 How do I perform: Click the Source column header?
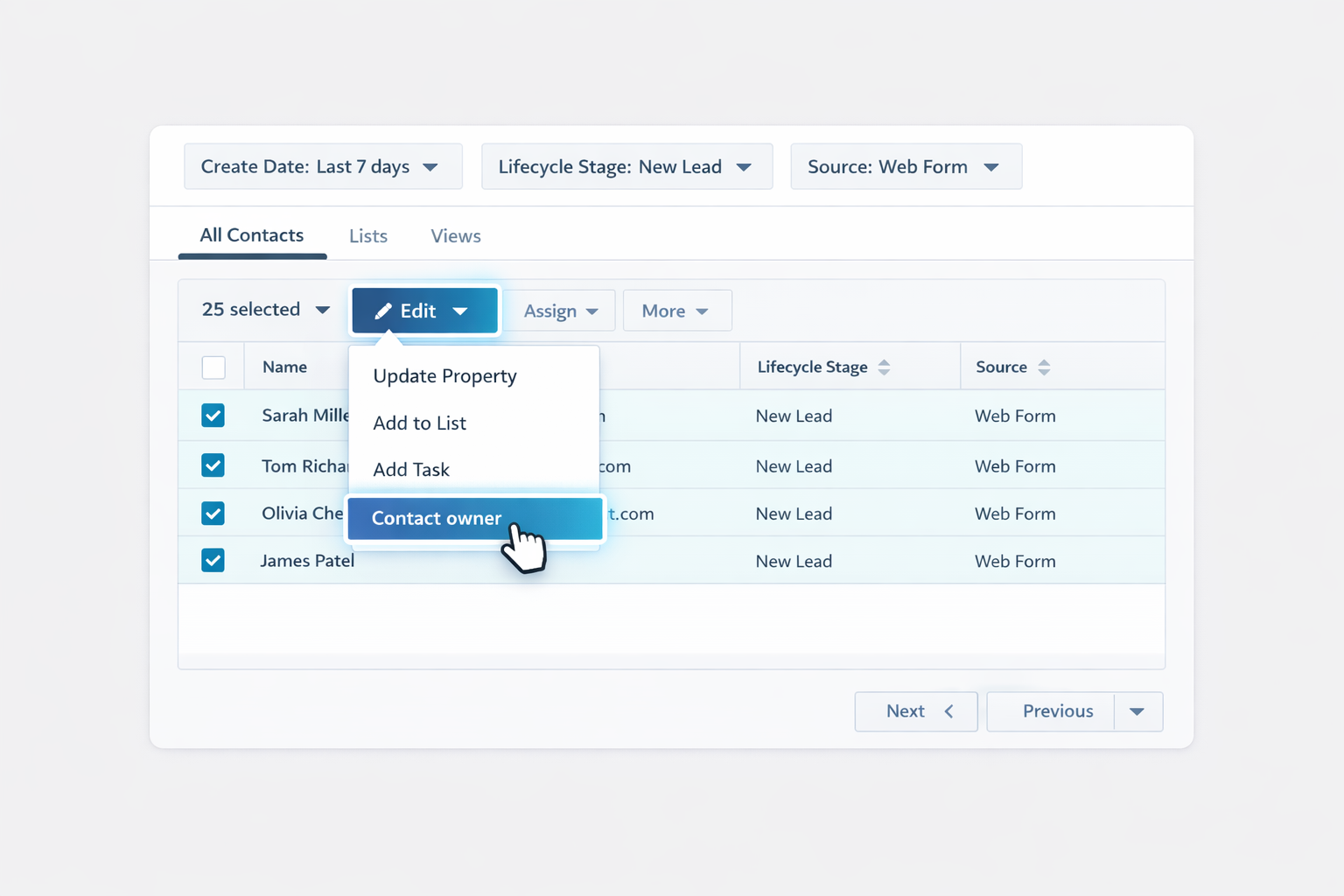tap(1002, 367)
